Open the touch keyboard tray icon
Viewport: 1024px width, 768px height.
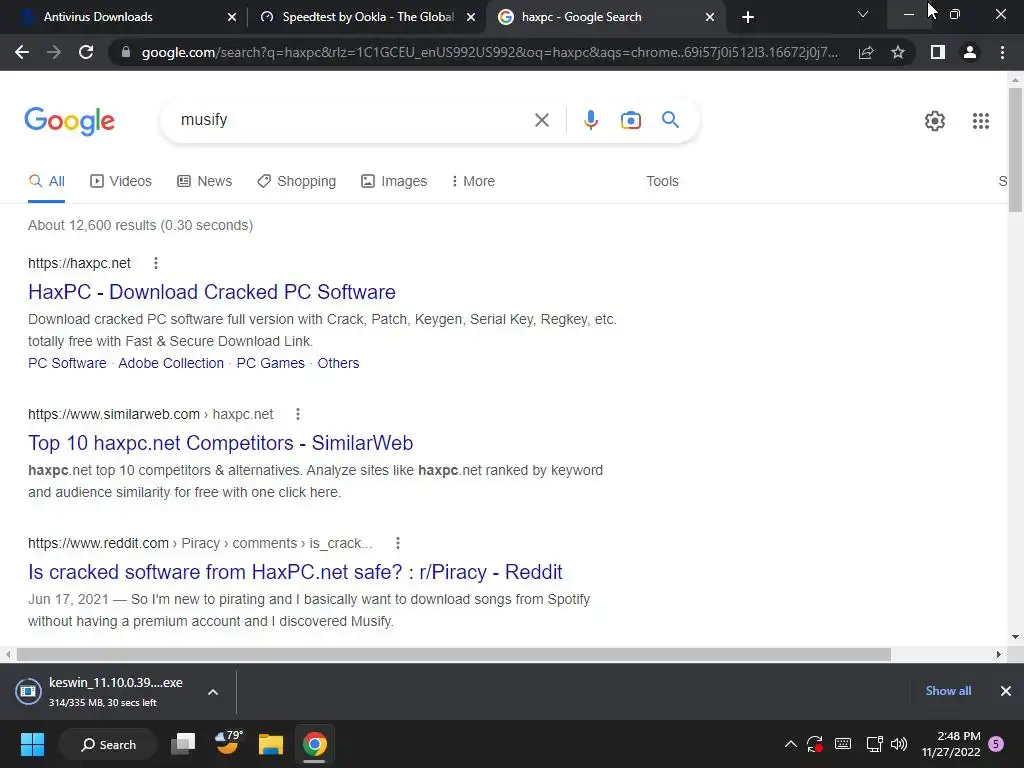[x=842, y=744]
